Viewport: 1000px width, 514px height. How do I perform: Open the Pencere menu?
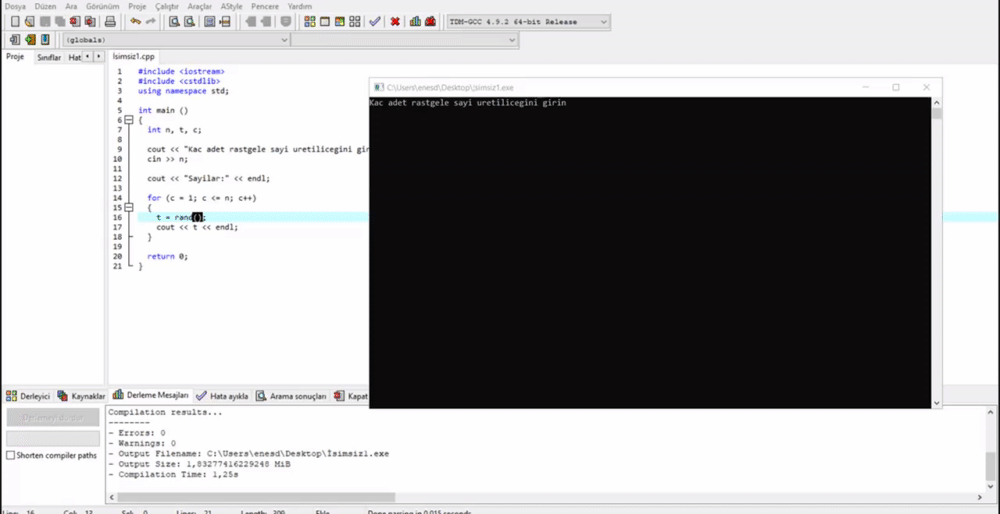click(x=265, y=6)
